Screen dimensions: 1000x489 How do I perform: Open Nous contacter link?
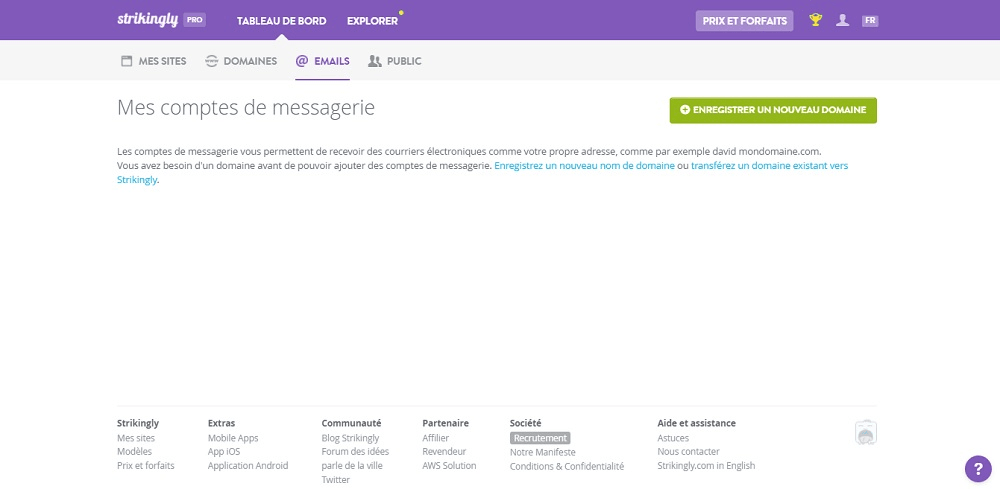[688, 451]
